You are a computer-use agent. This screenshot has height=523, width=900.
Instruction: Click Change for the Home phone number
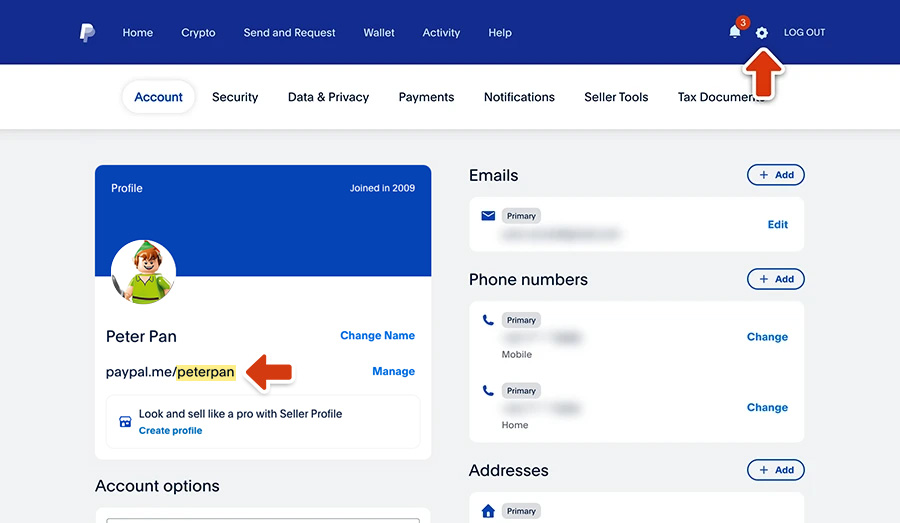pyautogui.click(x=767, y=408)
